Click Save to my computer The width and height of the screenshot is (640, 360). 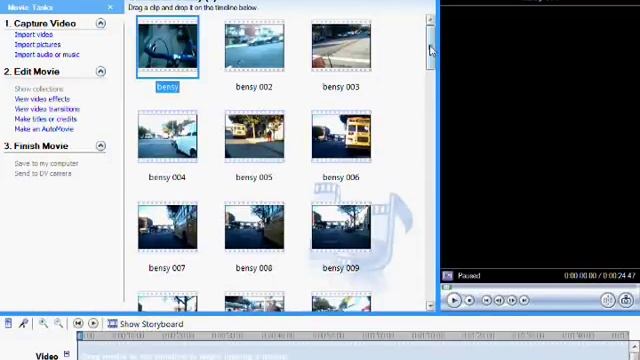click(47, 163)
